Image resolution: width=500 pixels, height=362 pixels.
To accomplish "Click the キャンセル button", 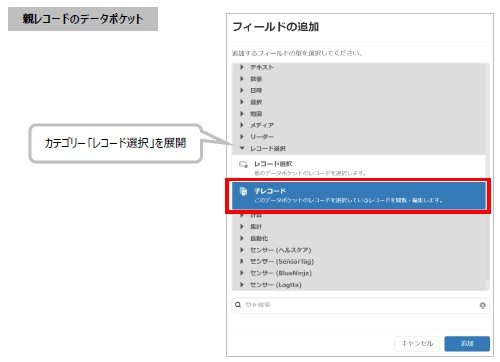I will [417, 343].
